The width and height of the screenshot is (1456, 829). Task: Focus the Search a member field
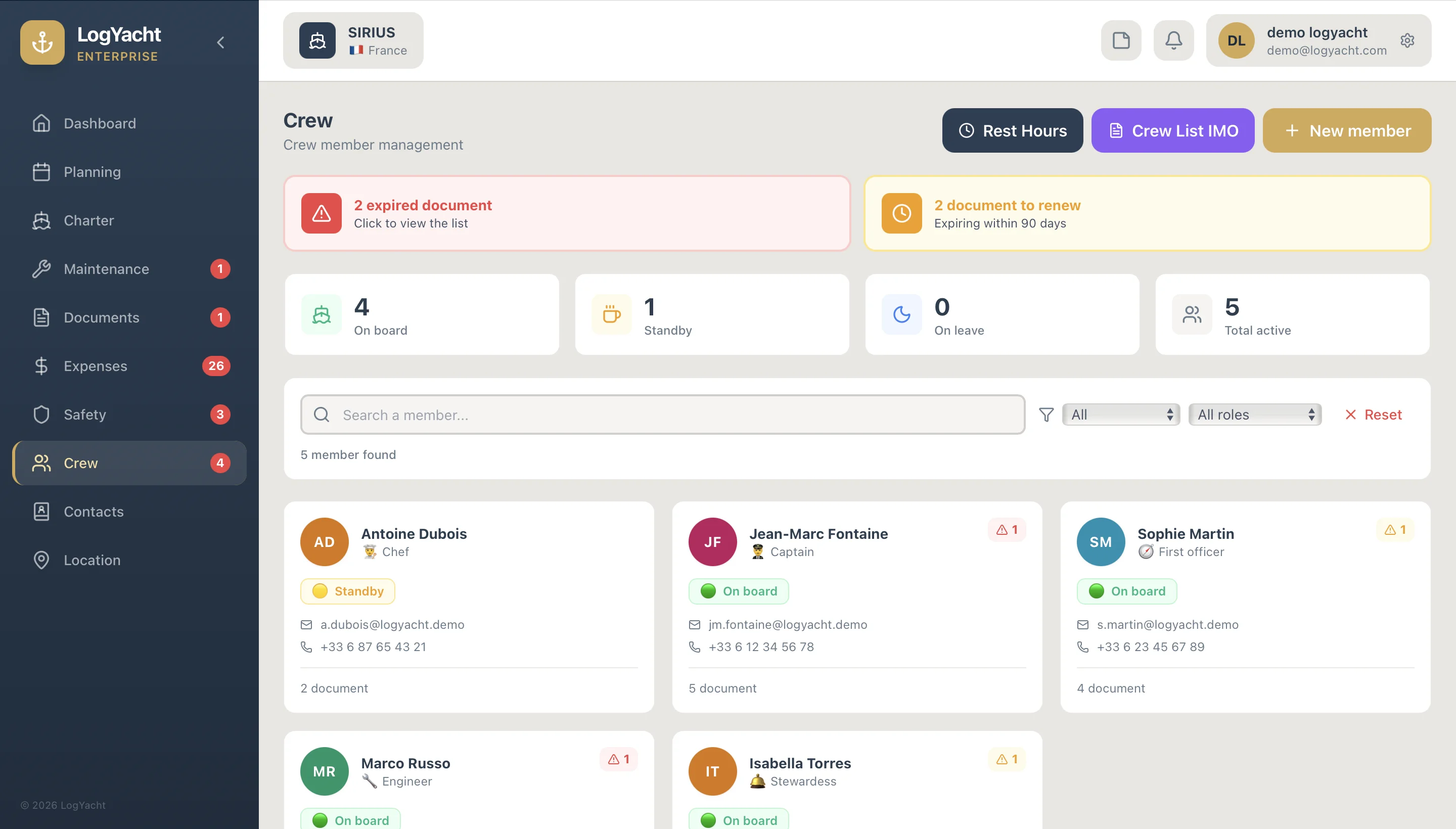[x=663, y=414]
